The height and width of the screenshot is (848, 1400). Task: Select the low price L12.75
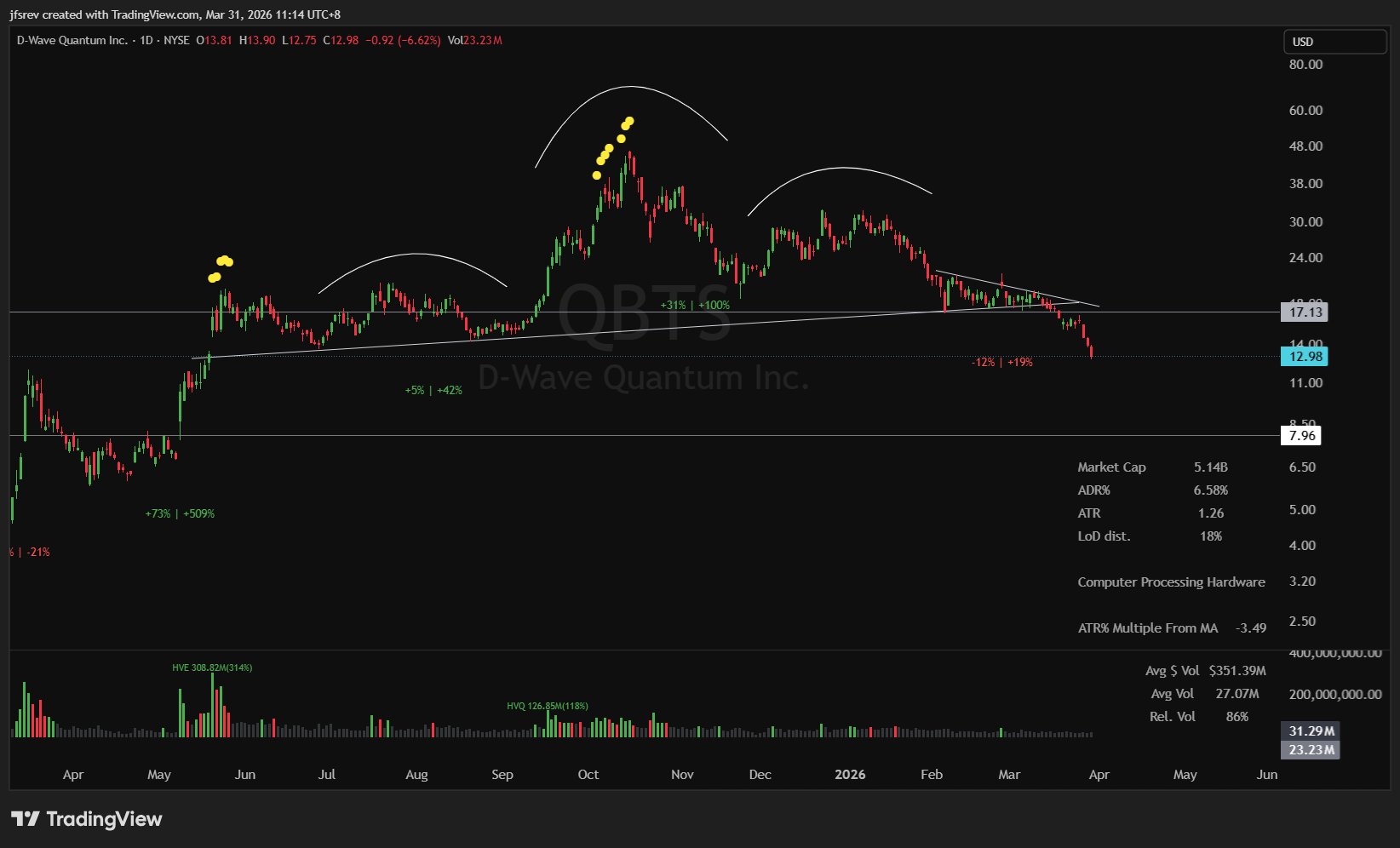pos(299,40)
